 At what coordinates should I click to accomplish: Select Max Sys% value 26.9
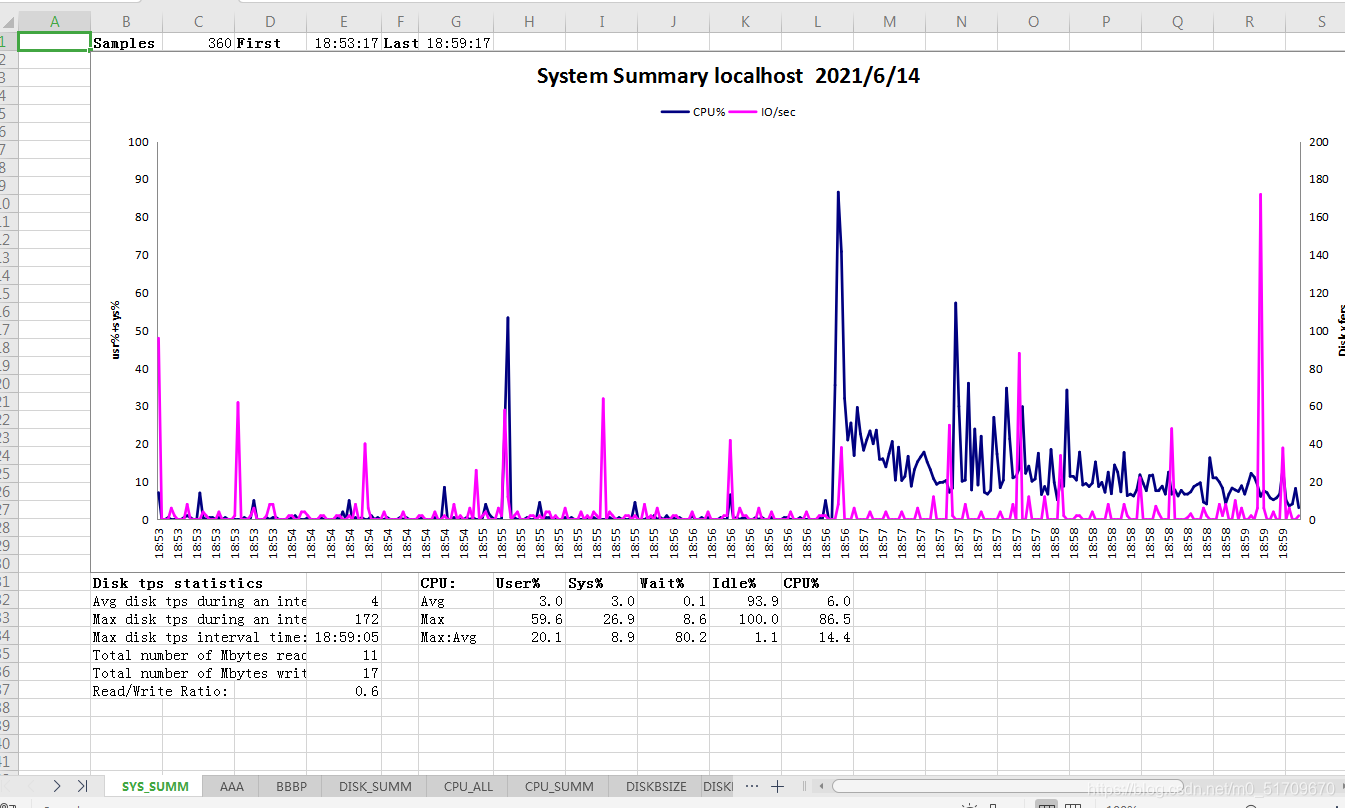click(x=601, y=619)
